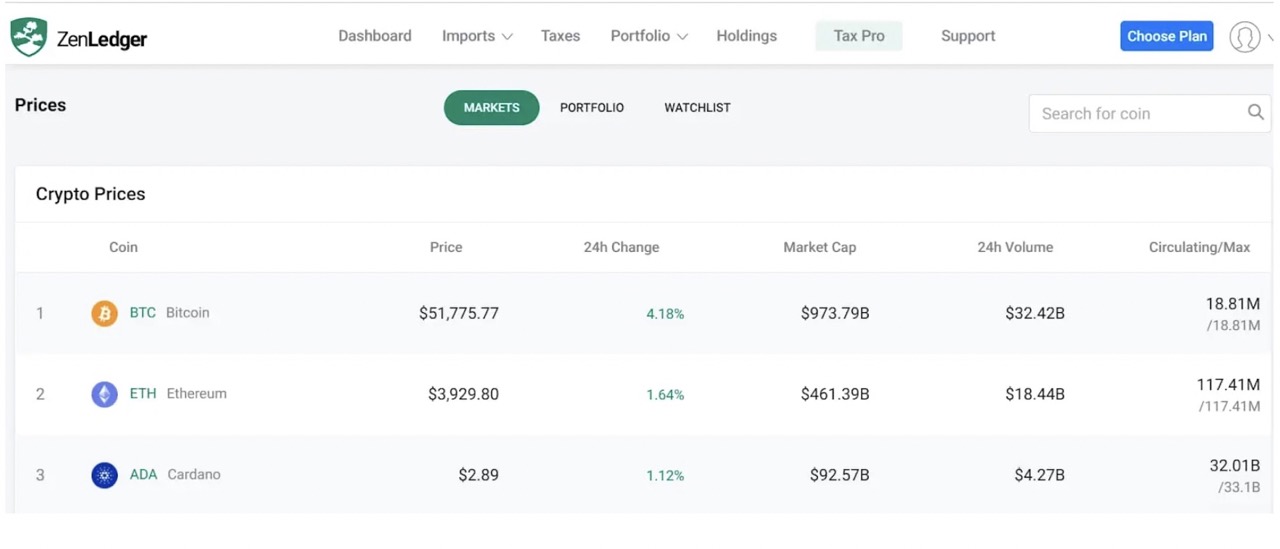Image resolution: width=1280 pixels, height=549 pixels.
Task: Click the $92.57B market cap
Action: (839, 476)
